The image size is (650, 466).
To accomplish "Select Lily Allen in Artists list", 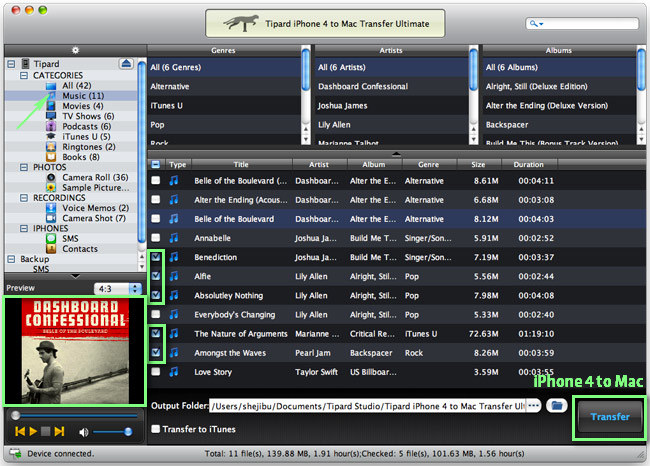I will point(391,124).
